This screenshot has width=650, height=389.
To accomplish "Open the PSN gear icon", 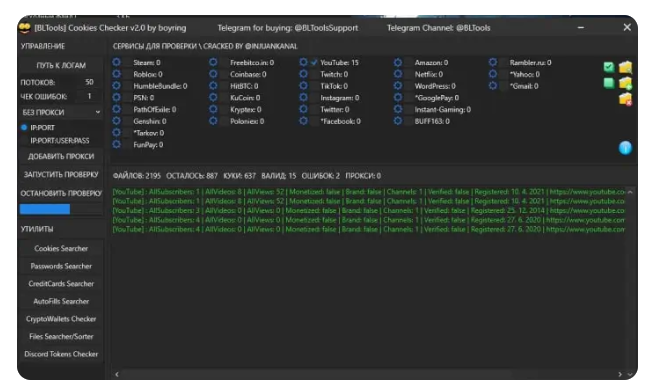I will pos(116,97).
